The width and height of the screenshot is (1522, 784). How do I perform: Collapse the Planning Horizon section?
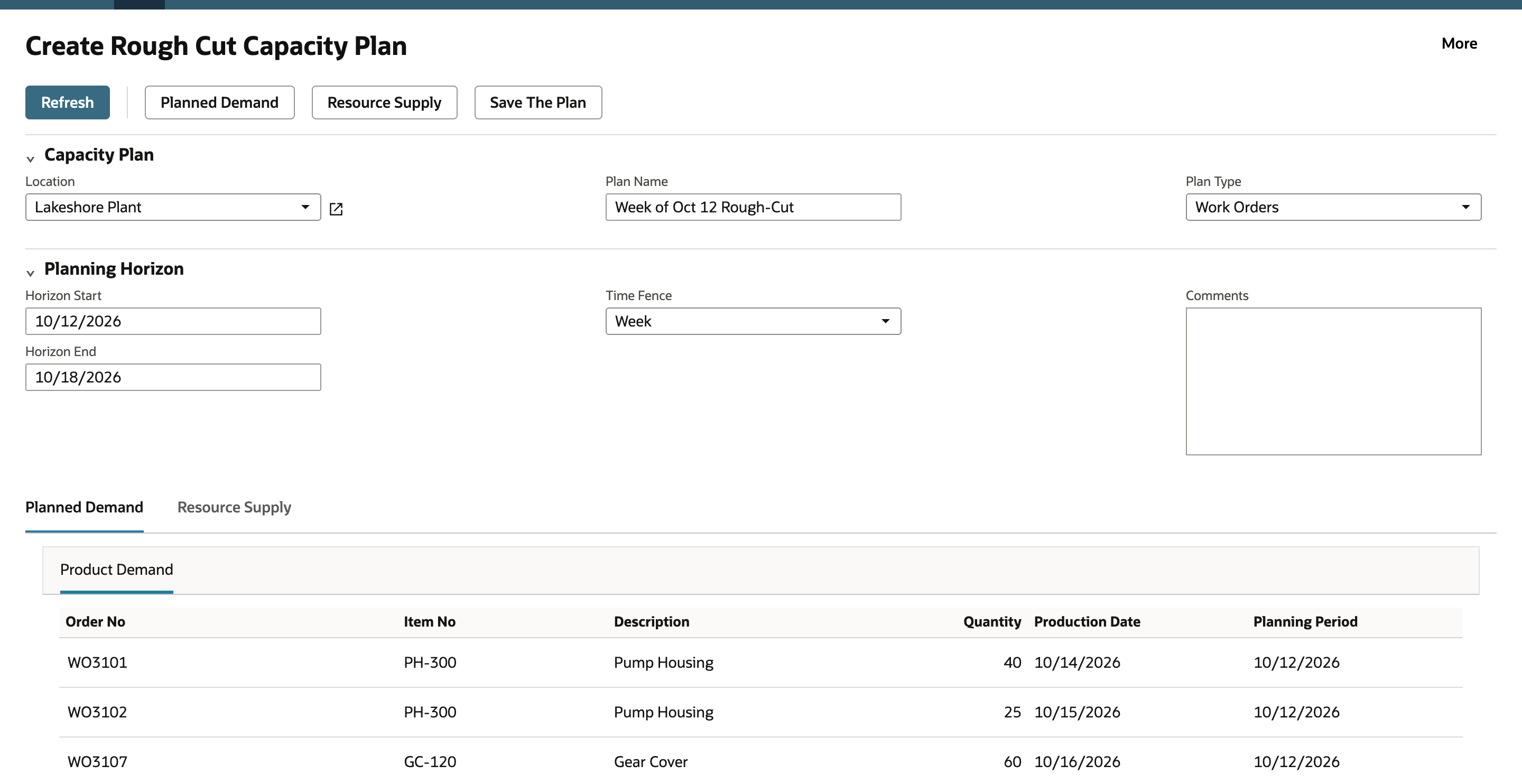[30, 273]
